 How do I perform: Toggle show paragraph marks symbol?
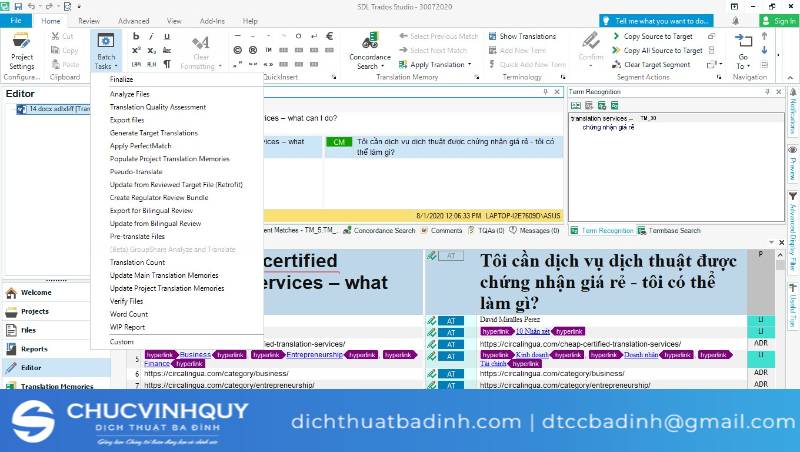coord(167,64)
